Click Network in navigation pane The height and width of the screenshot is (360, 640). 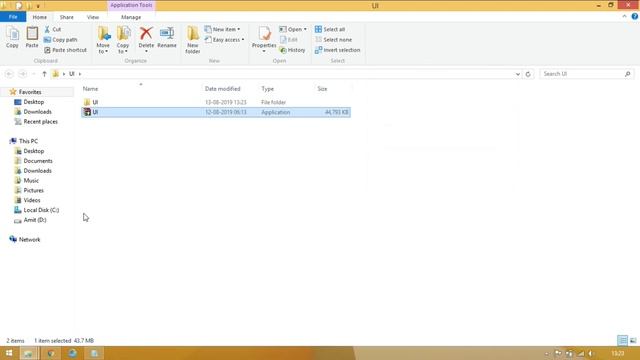click(x=29, y=240)
